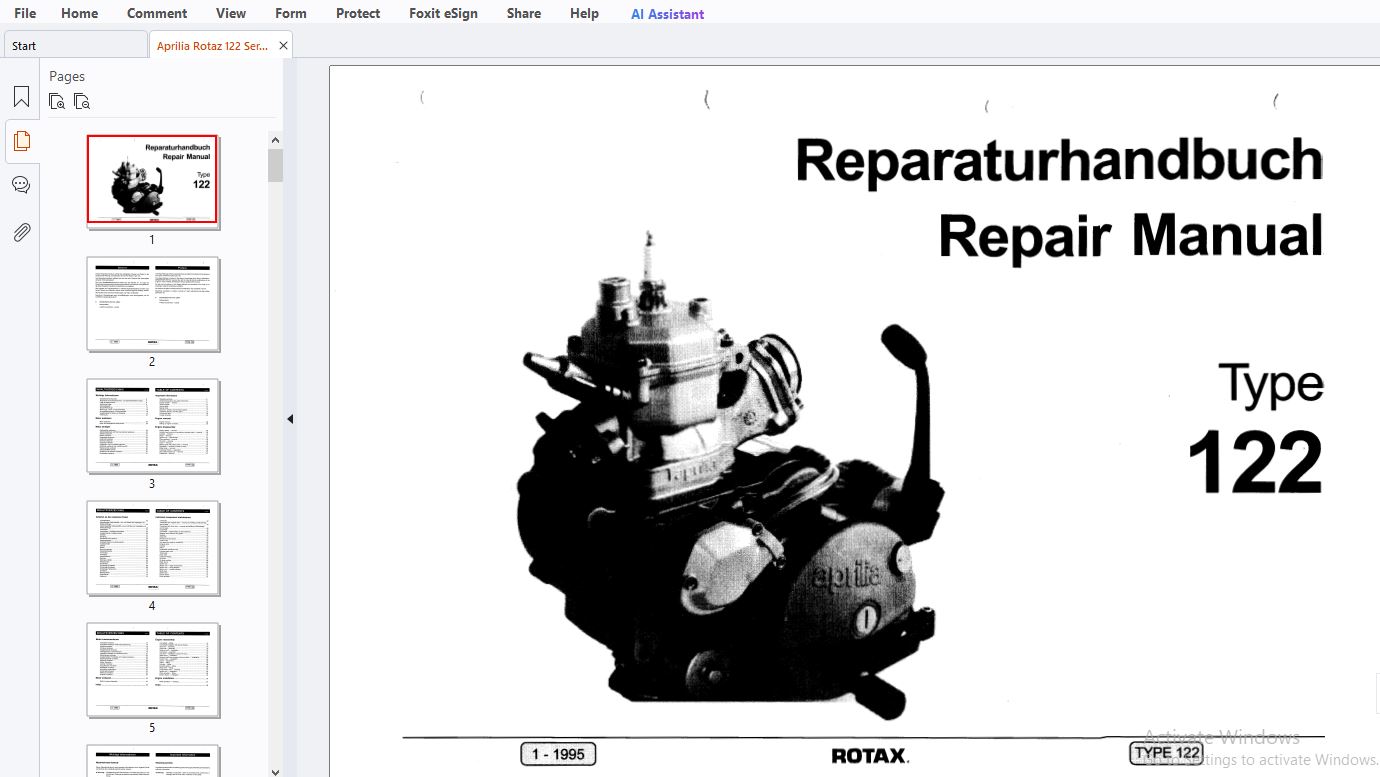The height and width of the screenshot is (777, 1380).
Task: Open the AI Assistant tab
Action: click(x=668, y=14)
